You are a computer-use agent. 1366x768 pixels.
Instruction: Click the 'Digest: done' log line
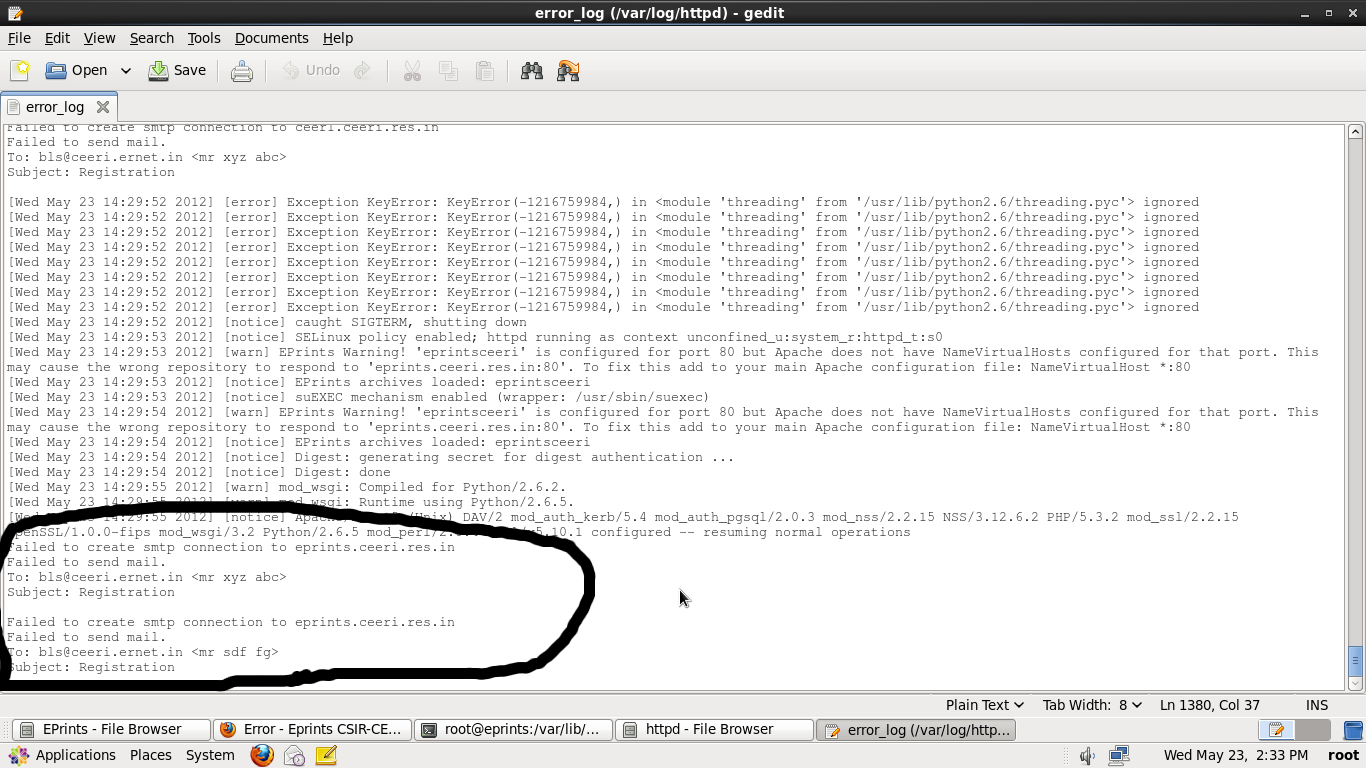tap(199, 472)
